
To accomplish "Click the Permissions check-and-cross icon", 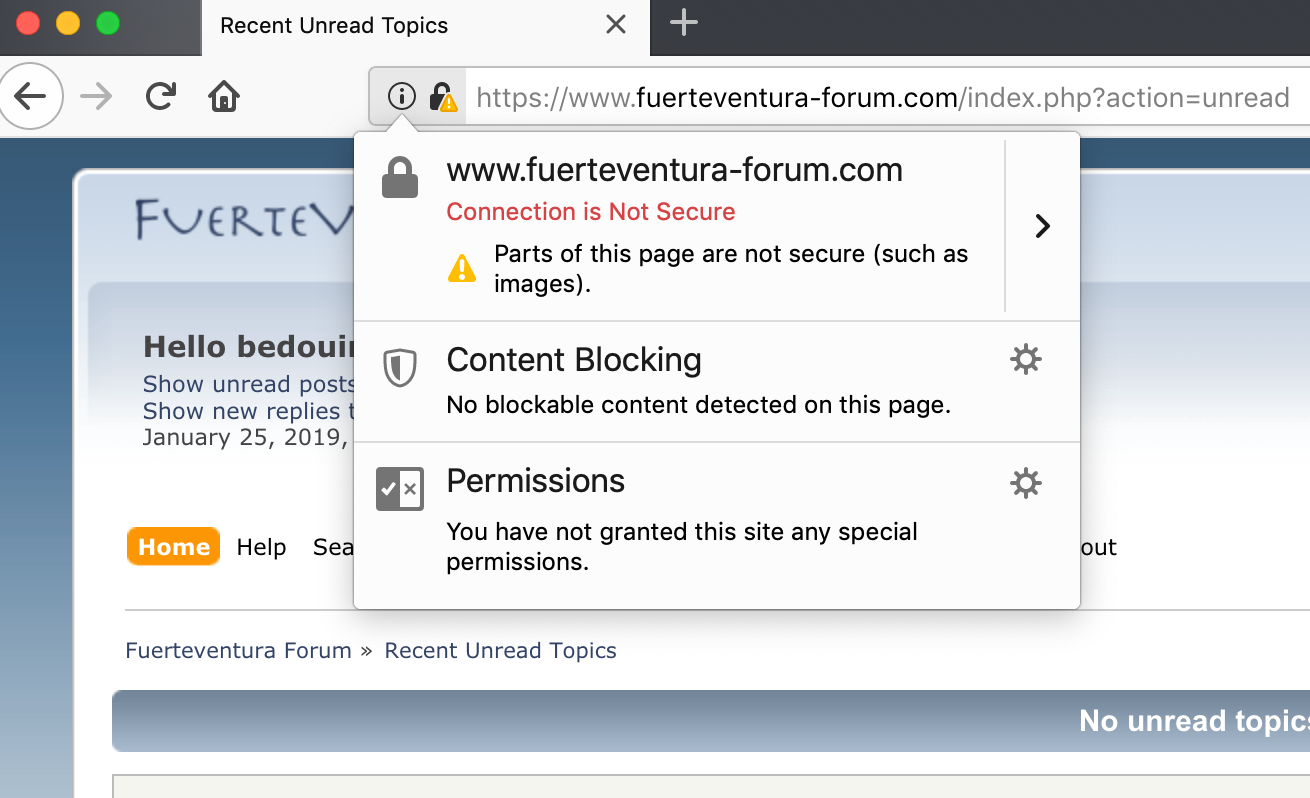I will (400, 489).
